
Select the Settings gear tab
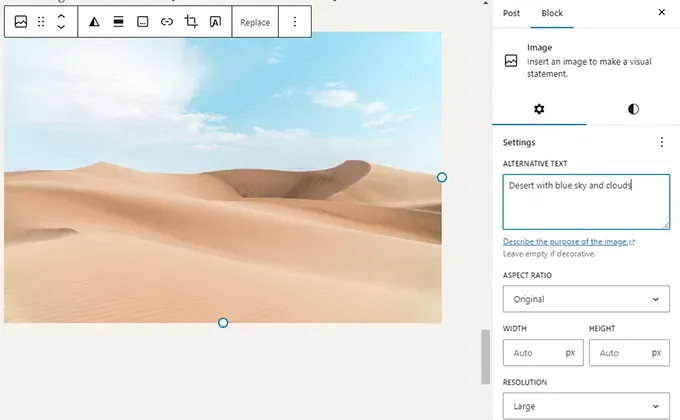click(539, 109)
